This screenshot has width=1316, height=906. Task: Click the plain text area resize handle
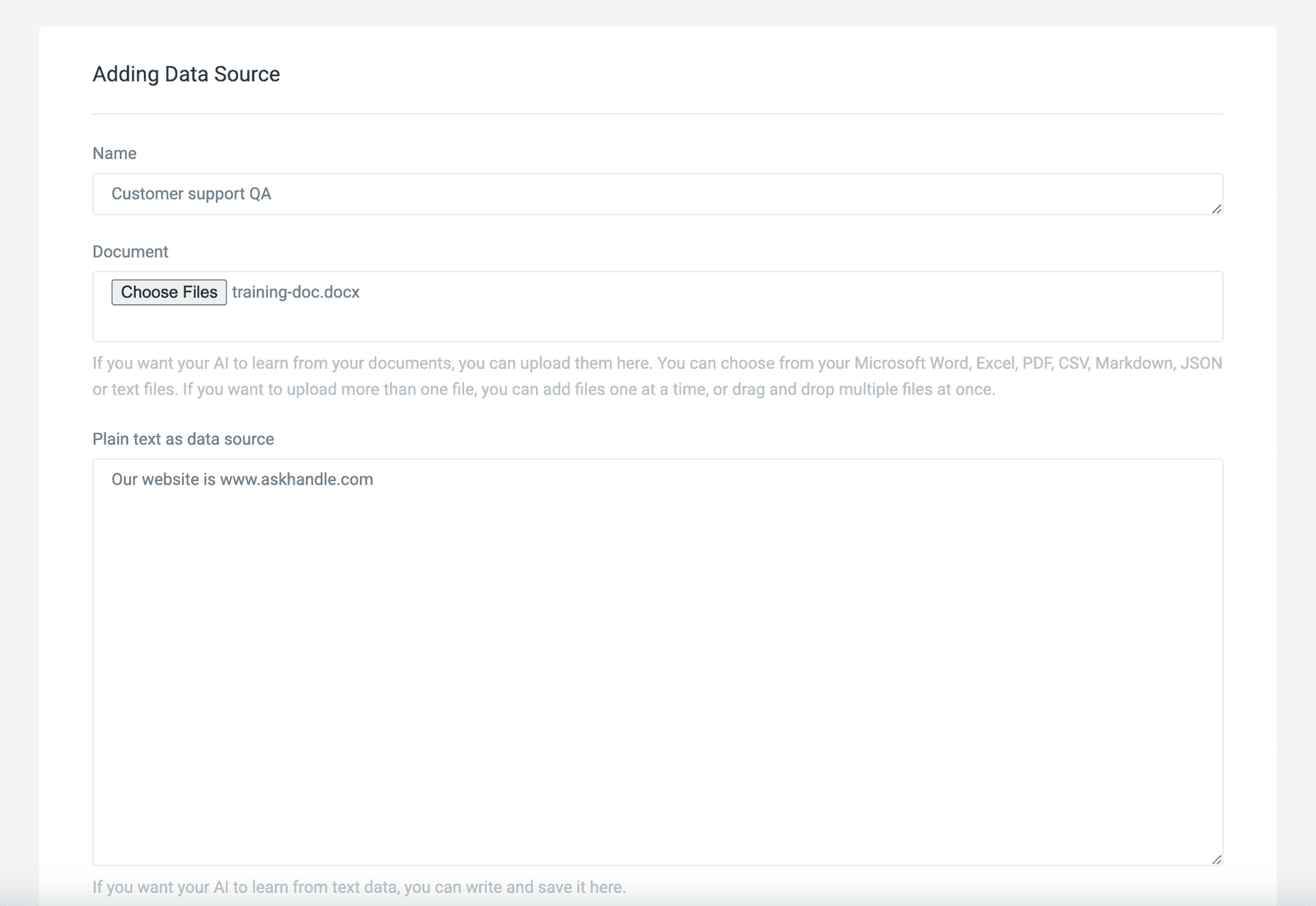point(1216,859)
